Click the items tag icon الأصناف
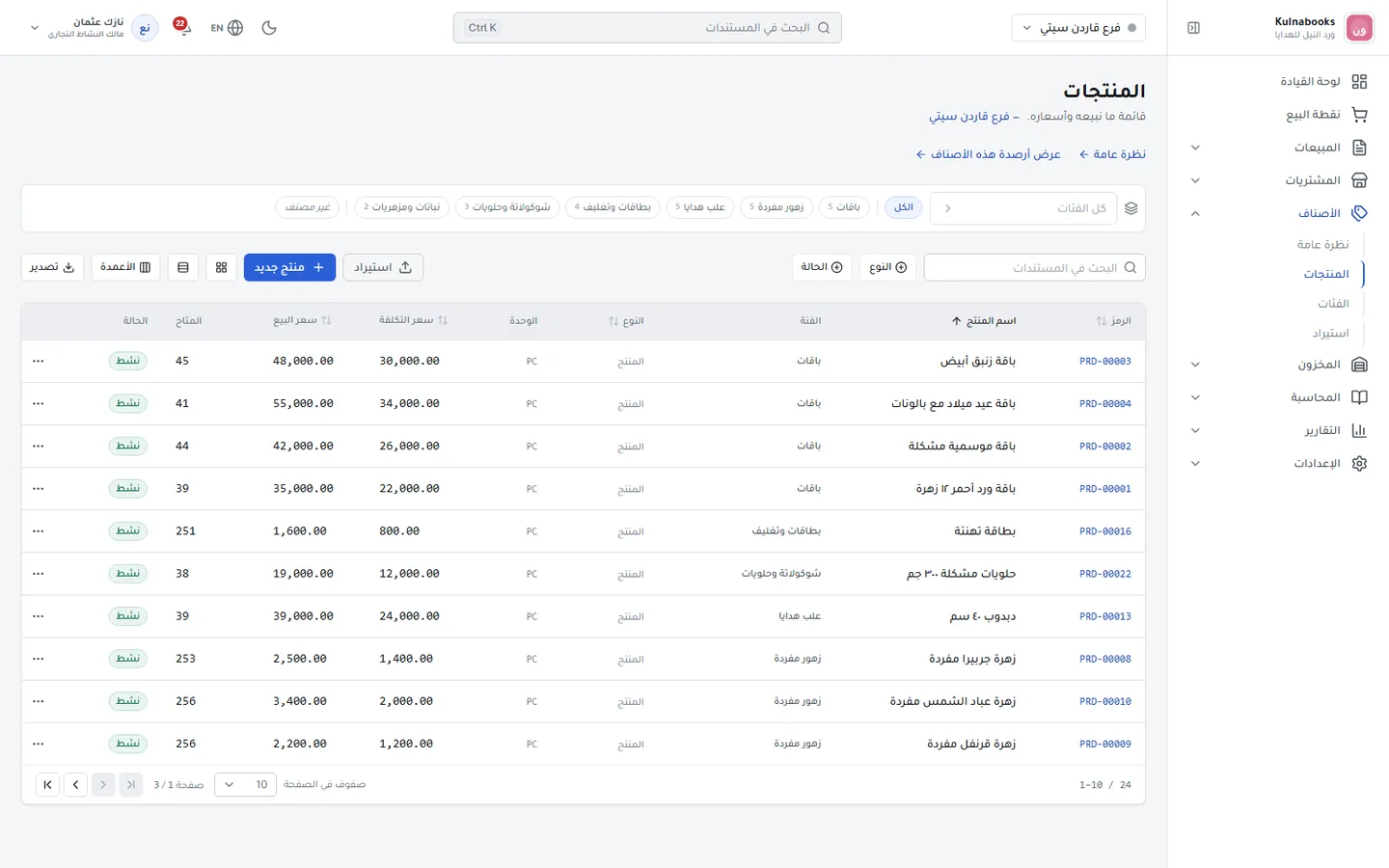The height and width of the screenshot is (868, 1389). (1359, 213)
